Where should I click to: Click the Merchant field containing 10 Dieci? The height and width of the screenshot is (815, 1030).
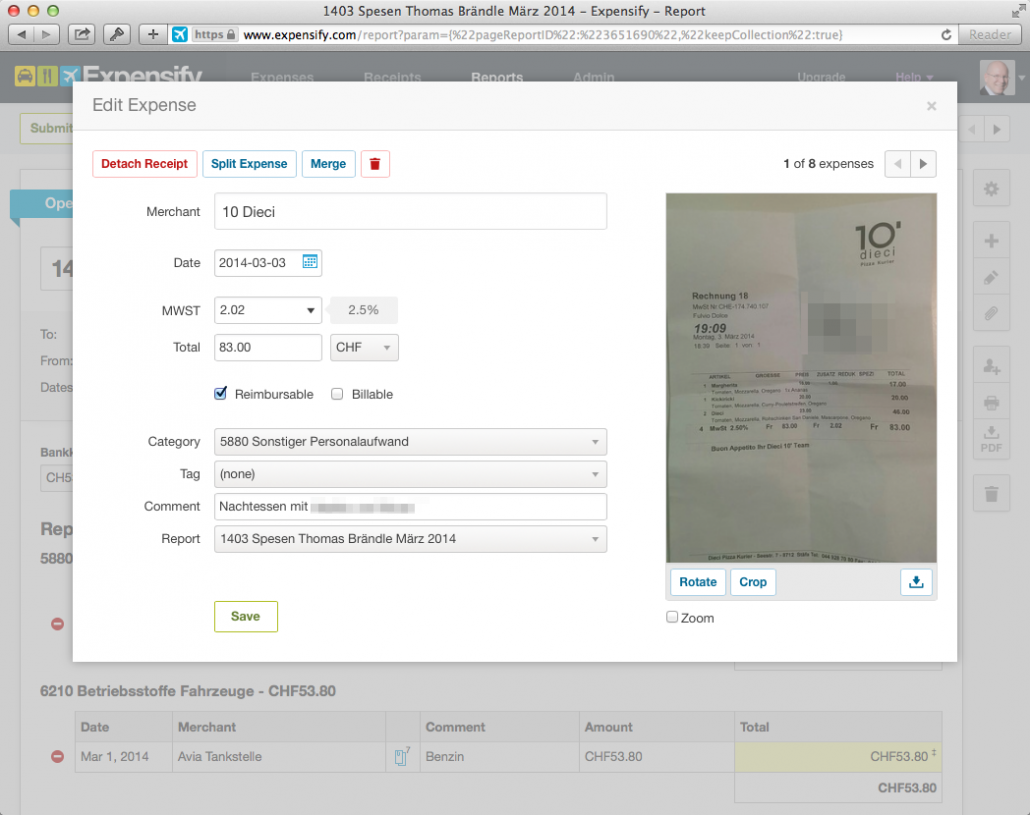410,211
